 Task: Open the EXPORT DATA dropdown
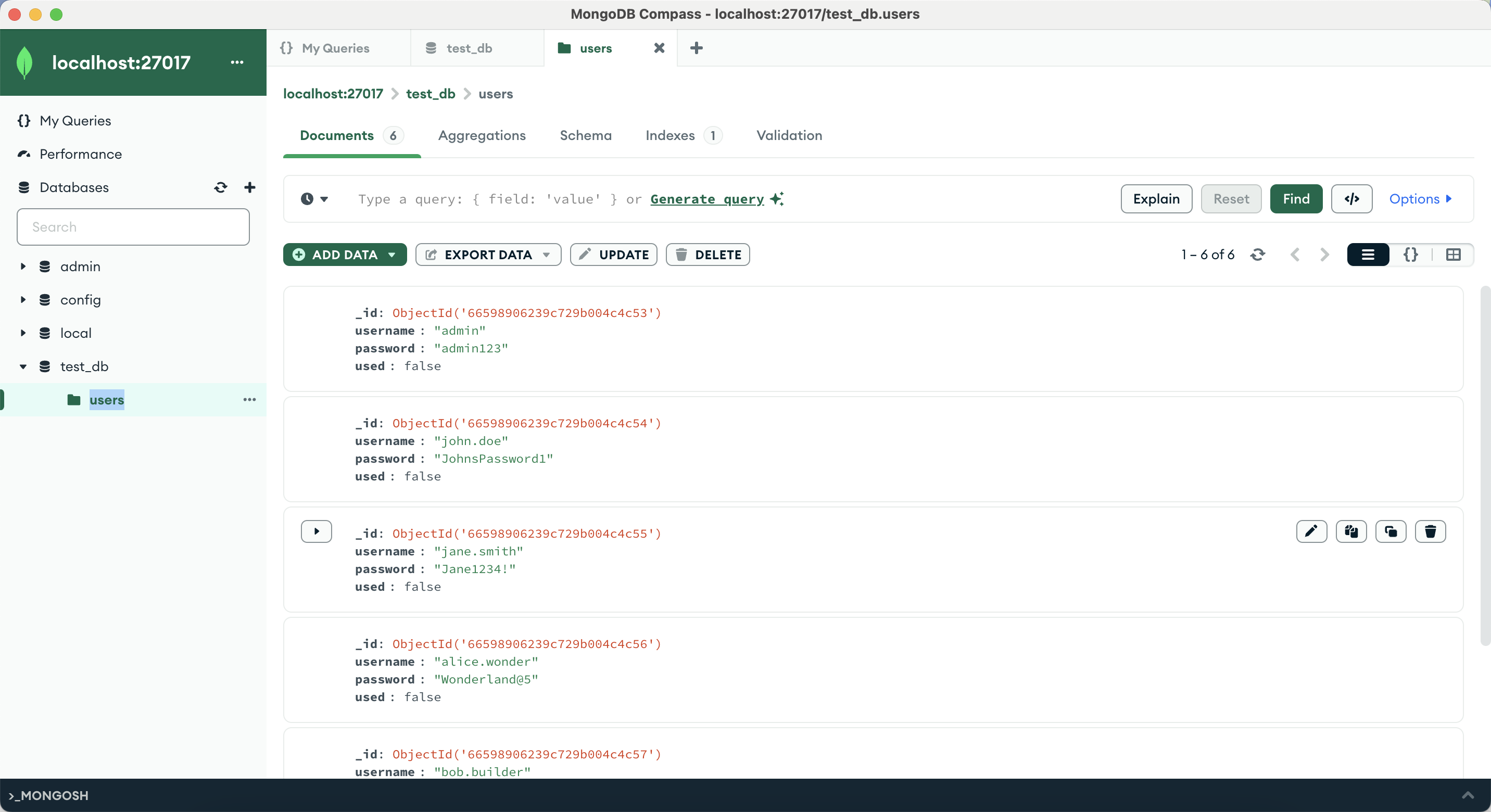(488, 255)
